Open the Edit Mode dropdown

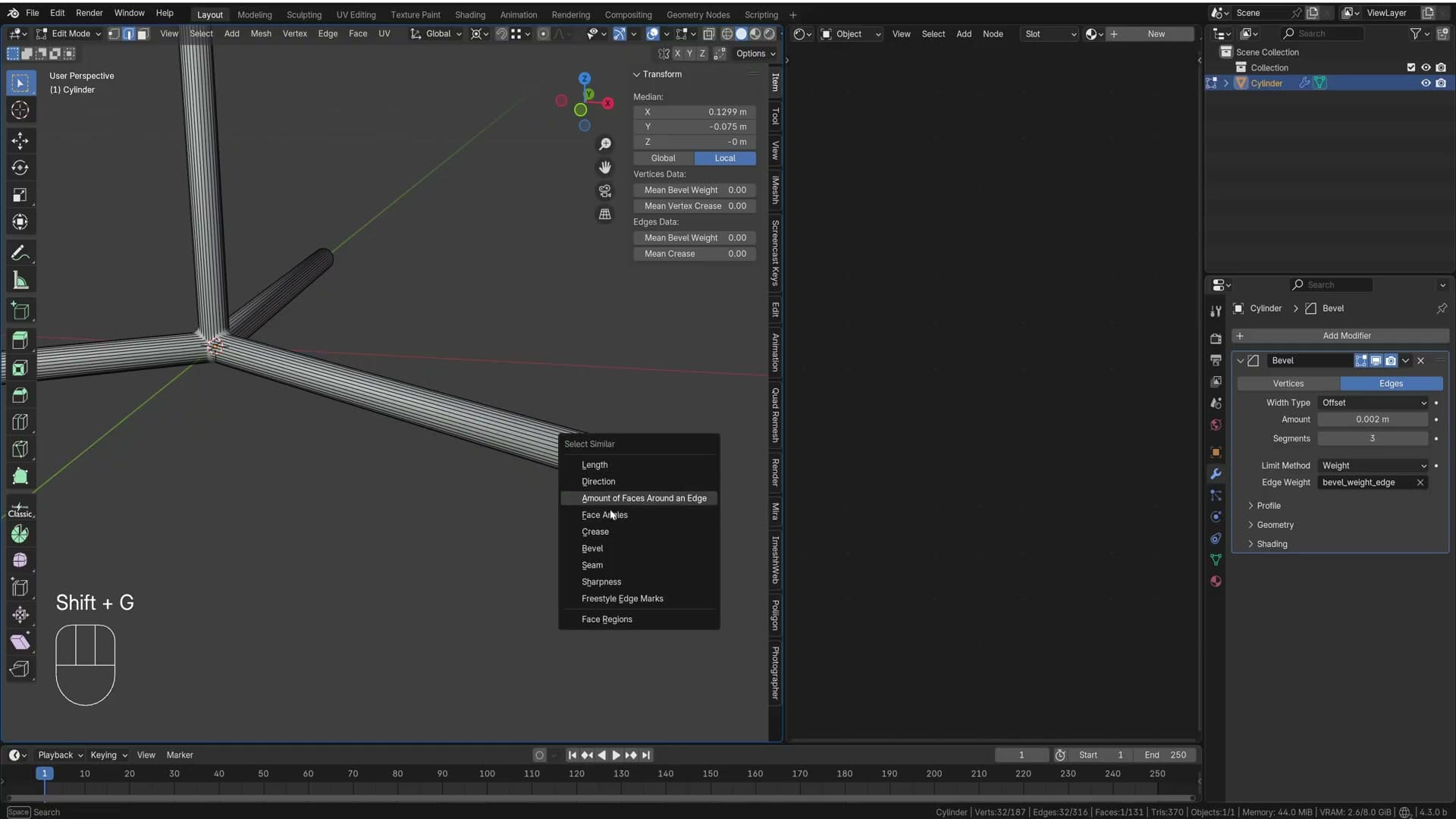(68, 33)
